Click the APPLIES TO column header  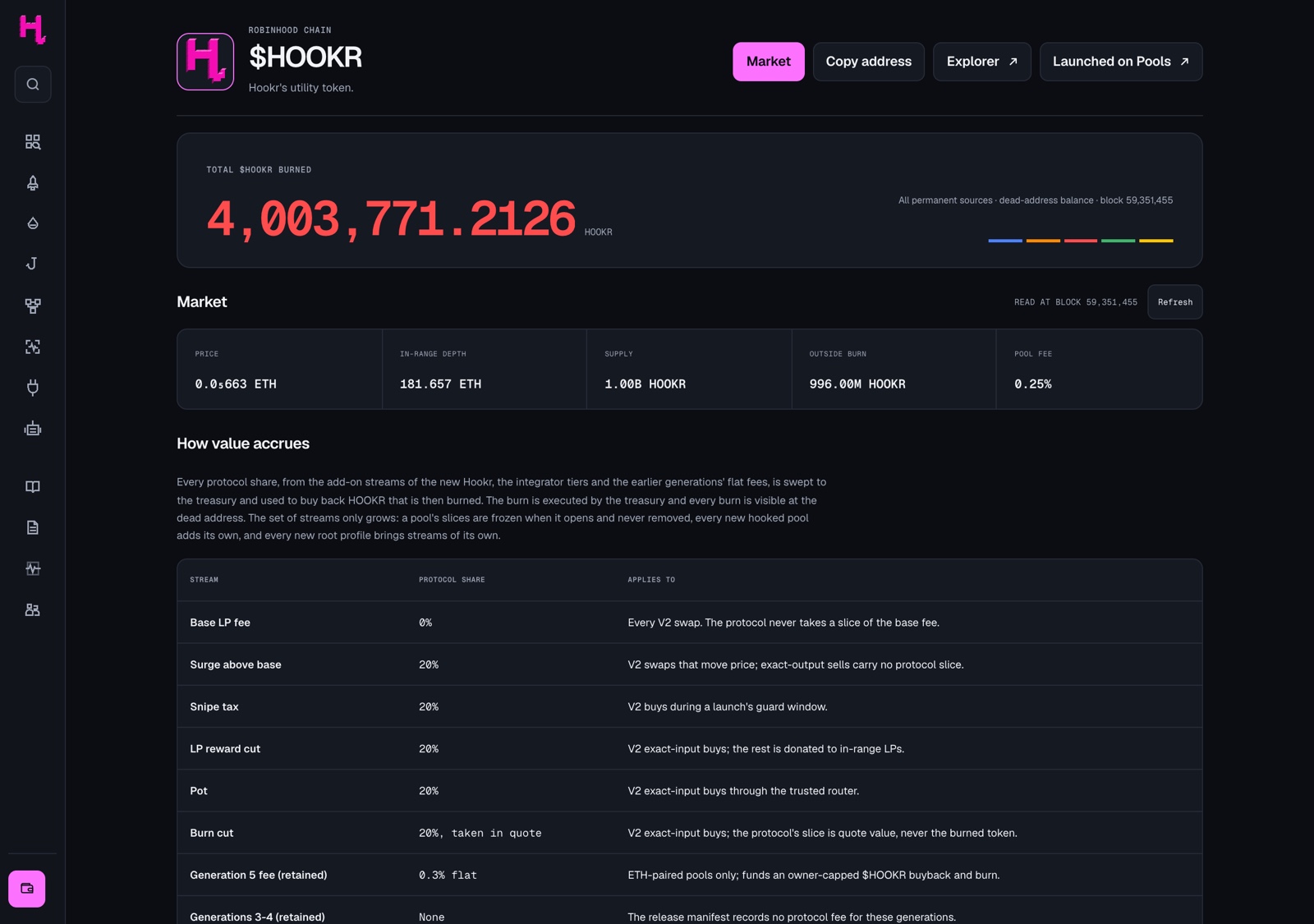coord(651,580)
